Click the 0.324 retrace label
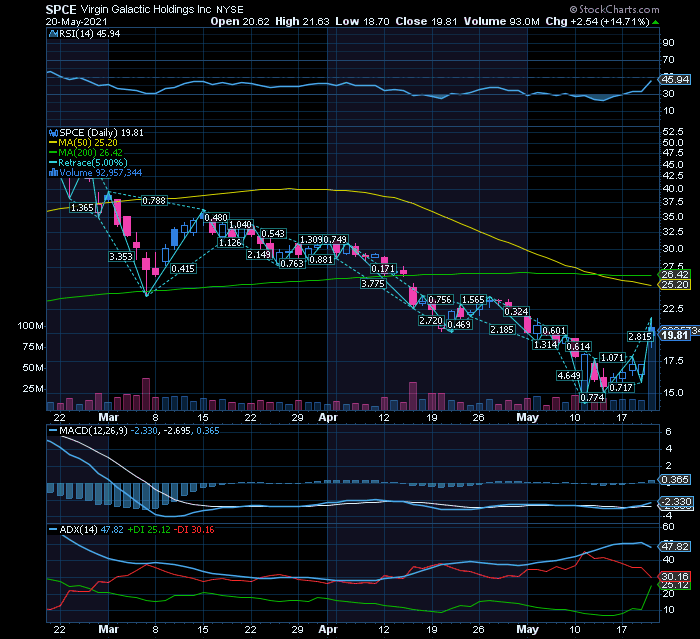 pos(517,311)
